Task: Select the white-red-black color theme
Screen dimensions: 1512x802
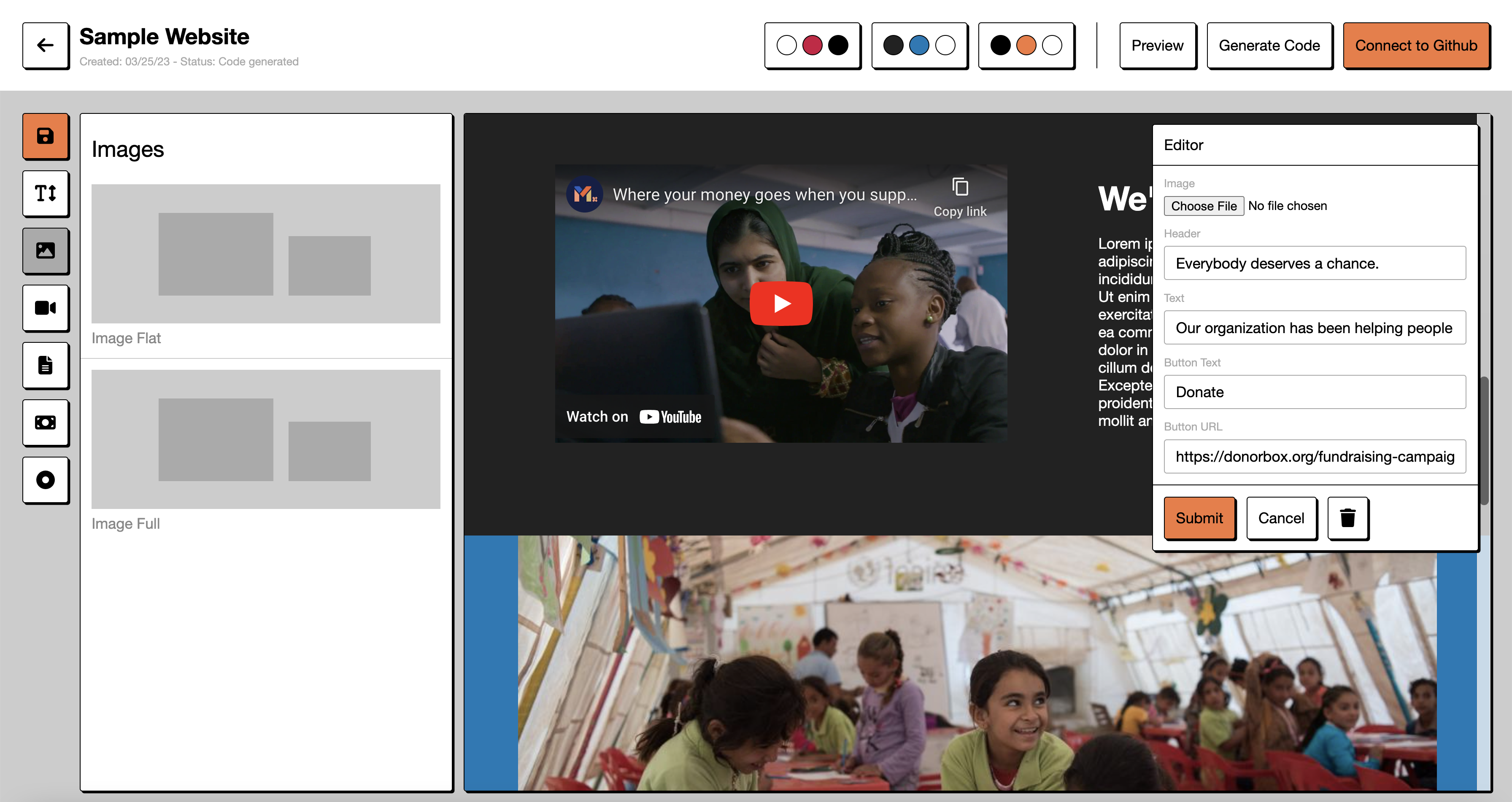Action: 812,45
